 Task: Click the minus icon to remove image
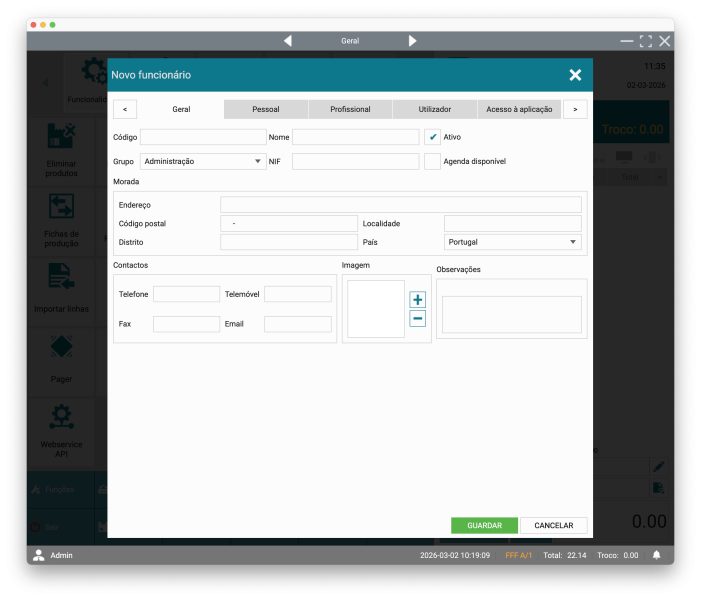point(417,319)
